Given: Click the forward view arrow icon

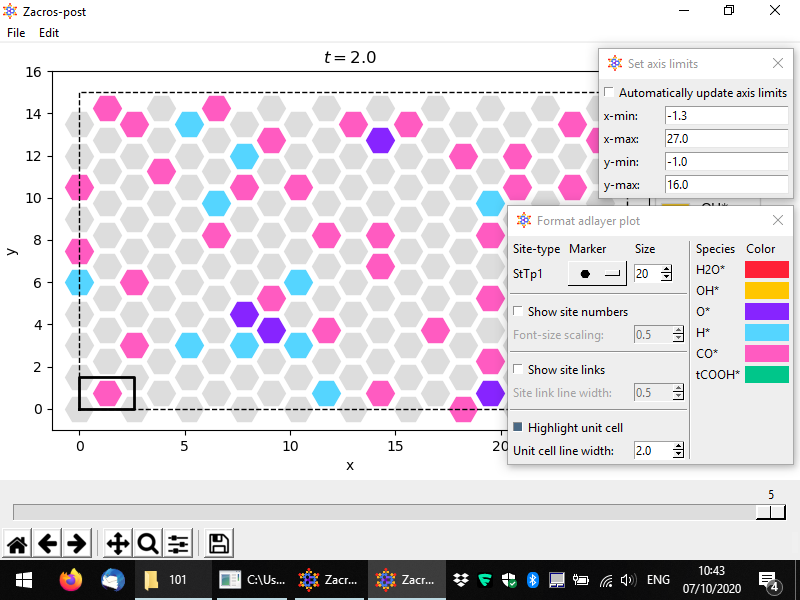Looking at the screenshot, I should (76, 544).
